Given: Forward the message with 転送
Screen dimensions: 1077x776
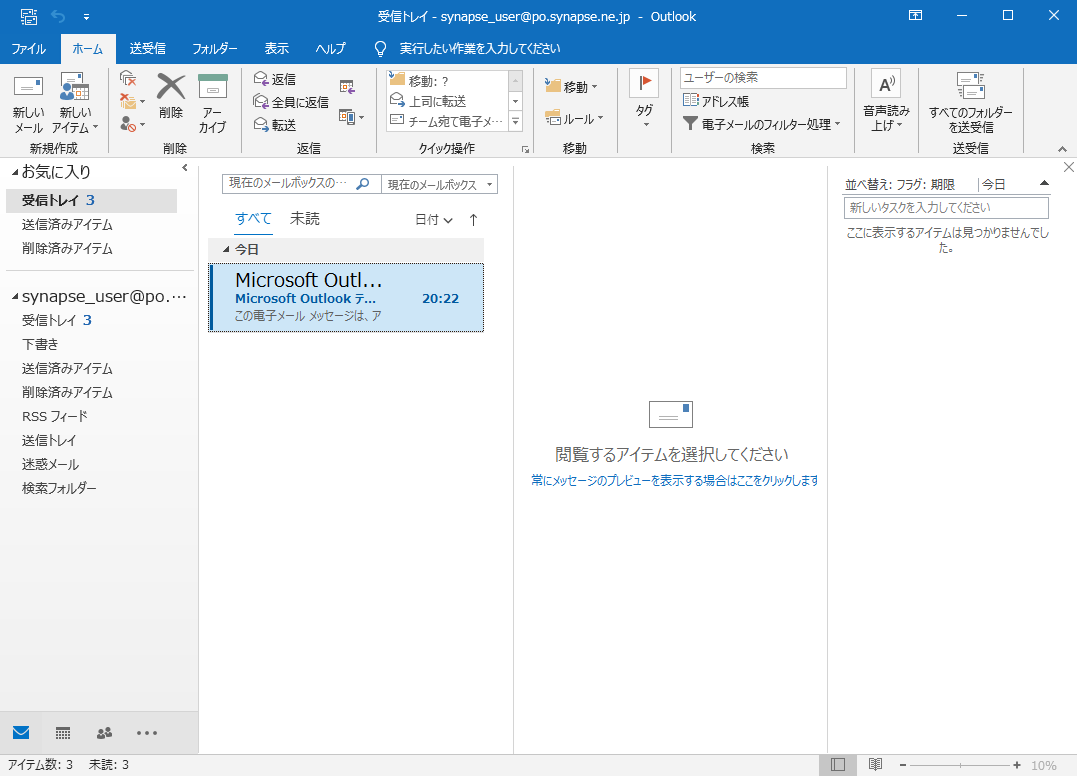Looking at the screenshot, I should 275,124.
